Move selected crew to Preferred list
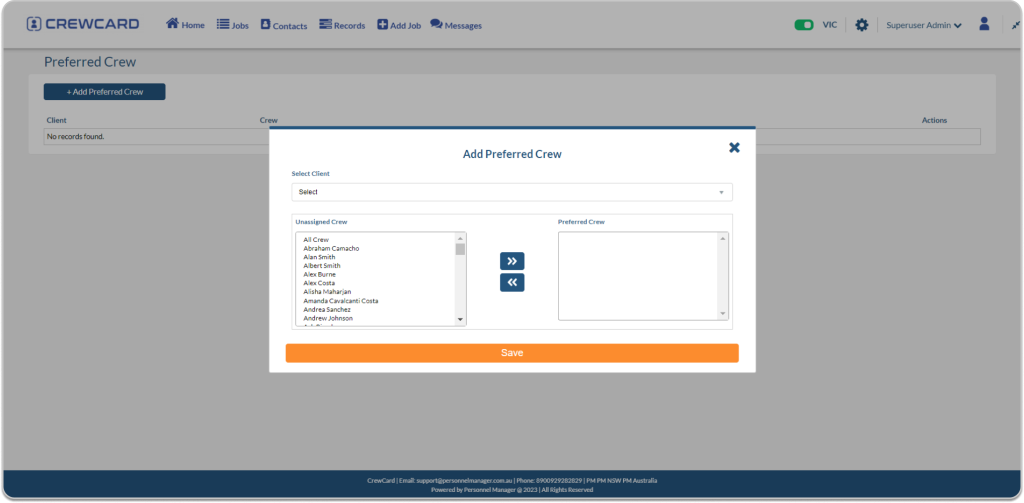Image resolution: width=1024 pixels, height=503 pixels. [511, 261]
